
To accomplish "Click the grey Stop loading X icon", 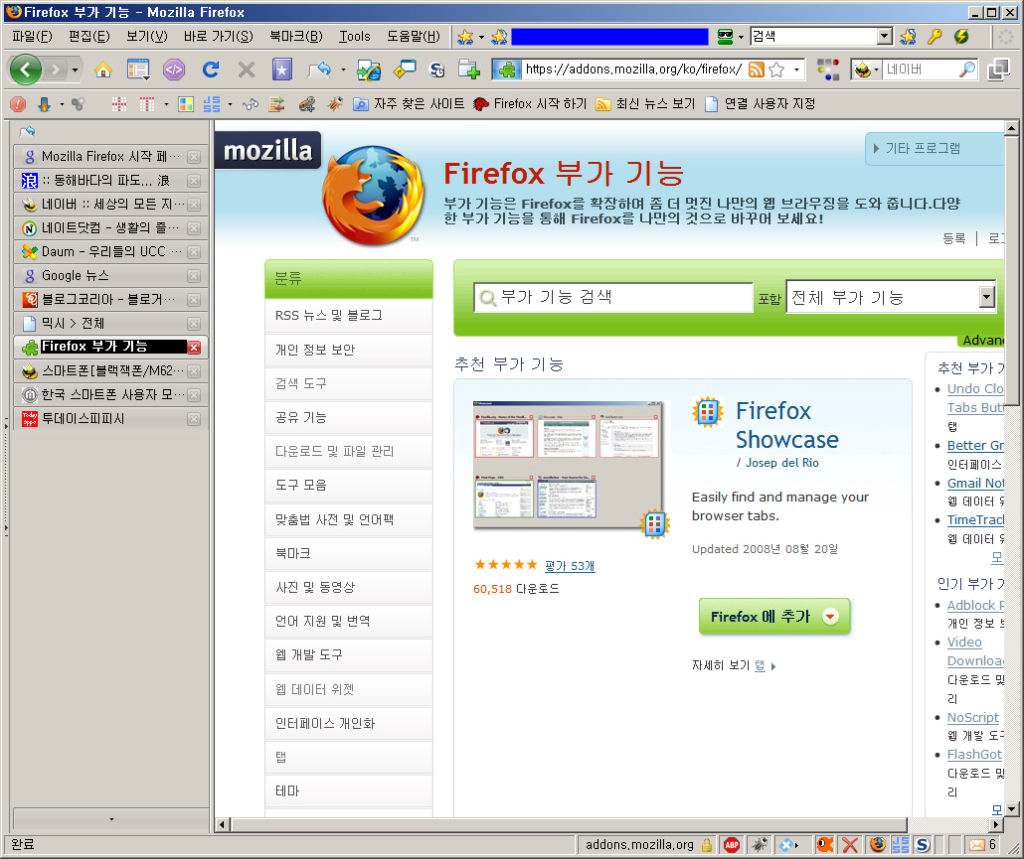I will (246, 69).
